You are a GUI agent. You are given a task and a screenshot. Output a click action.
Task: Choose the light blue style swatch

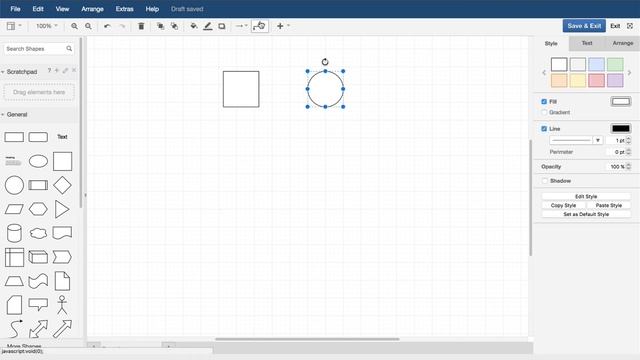coord(596,64)
